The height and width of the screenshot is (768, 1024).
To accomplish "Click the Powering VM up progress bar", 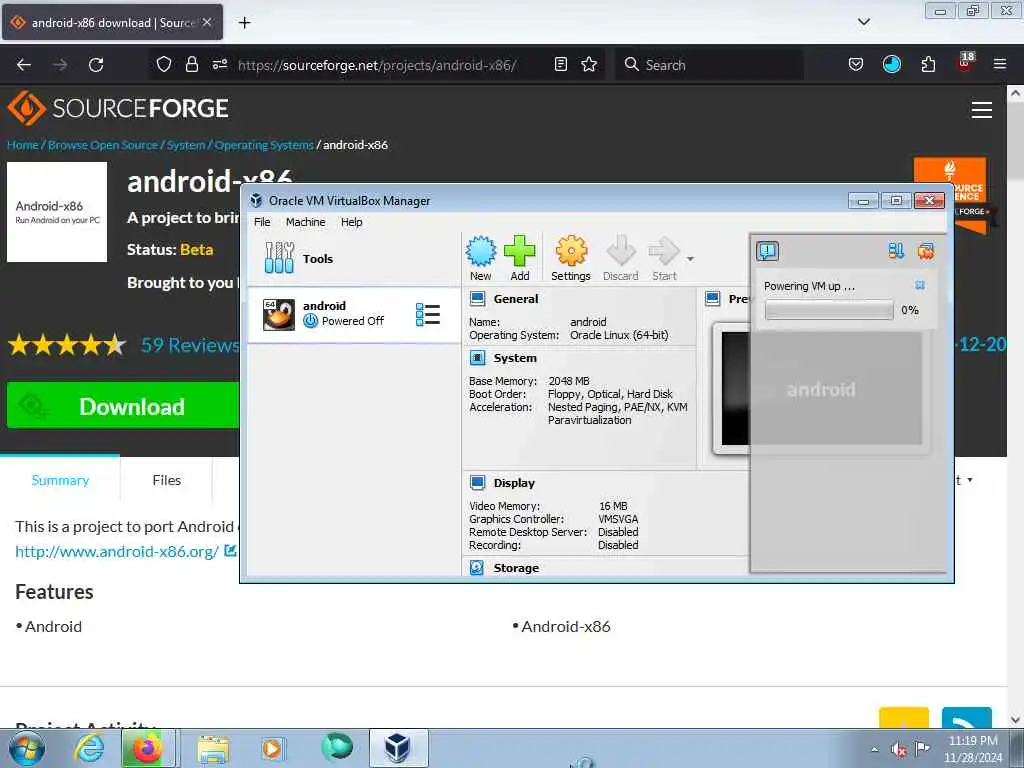I will tap(829, 310).
